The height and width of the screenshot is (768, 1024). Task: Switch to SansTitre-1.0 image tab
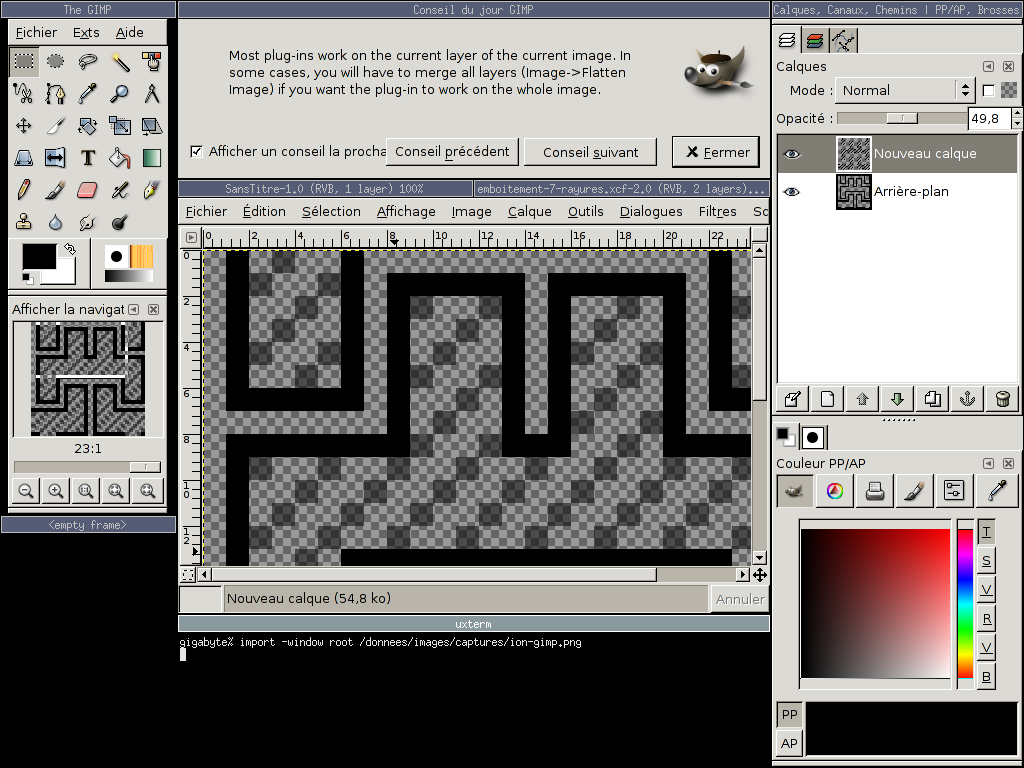click(x=325, y=189)
